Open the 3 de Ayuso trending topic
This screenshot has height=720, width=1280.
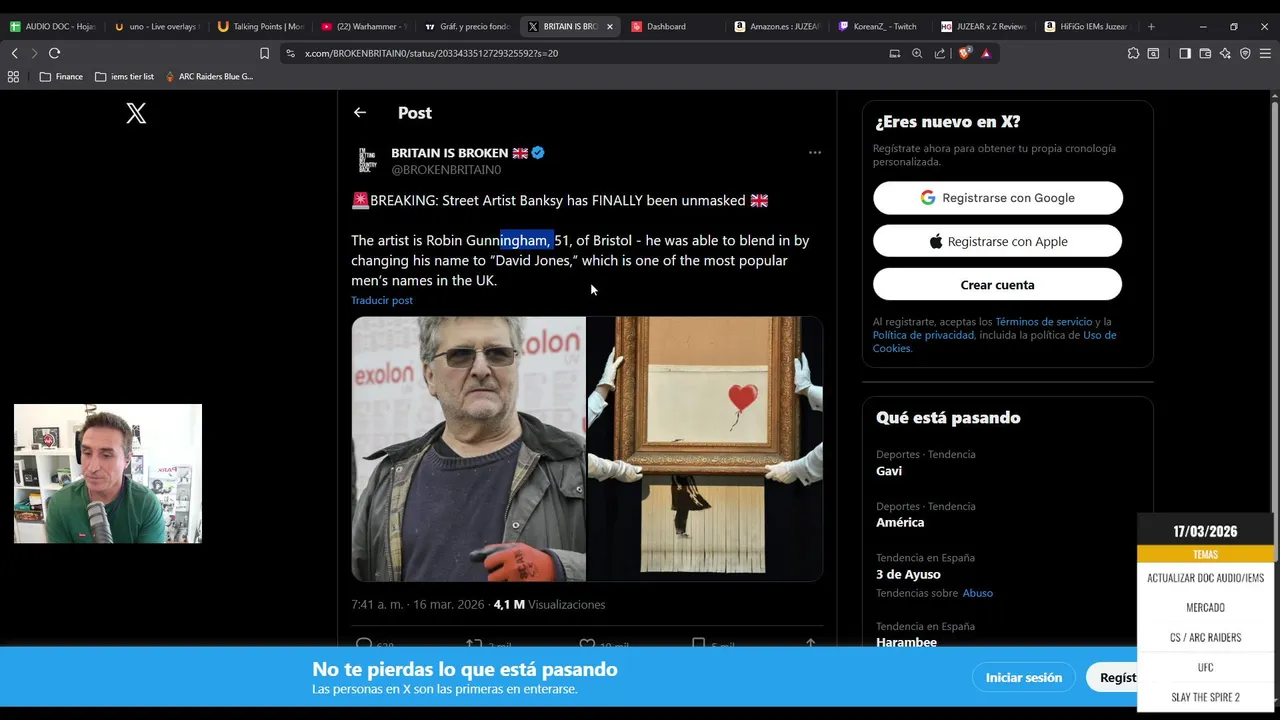coord(908,574)
